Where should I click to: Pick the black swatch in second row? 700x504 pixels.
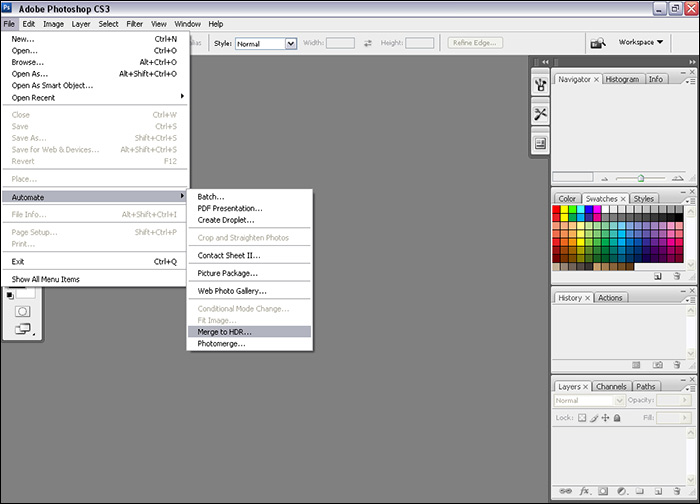(x=679, y=217)
